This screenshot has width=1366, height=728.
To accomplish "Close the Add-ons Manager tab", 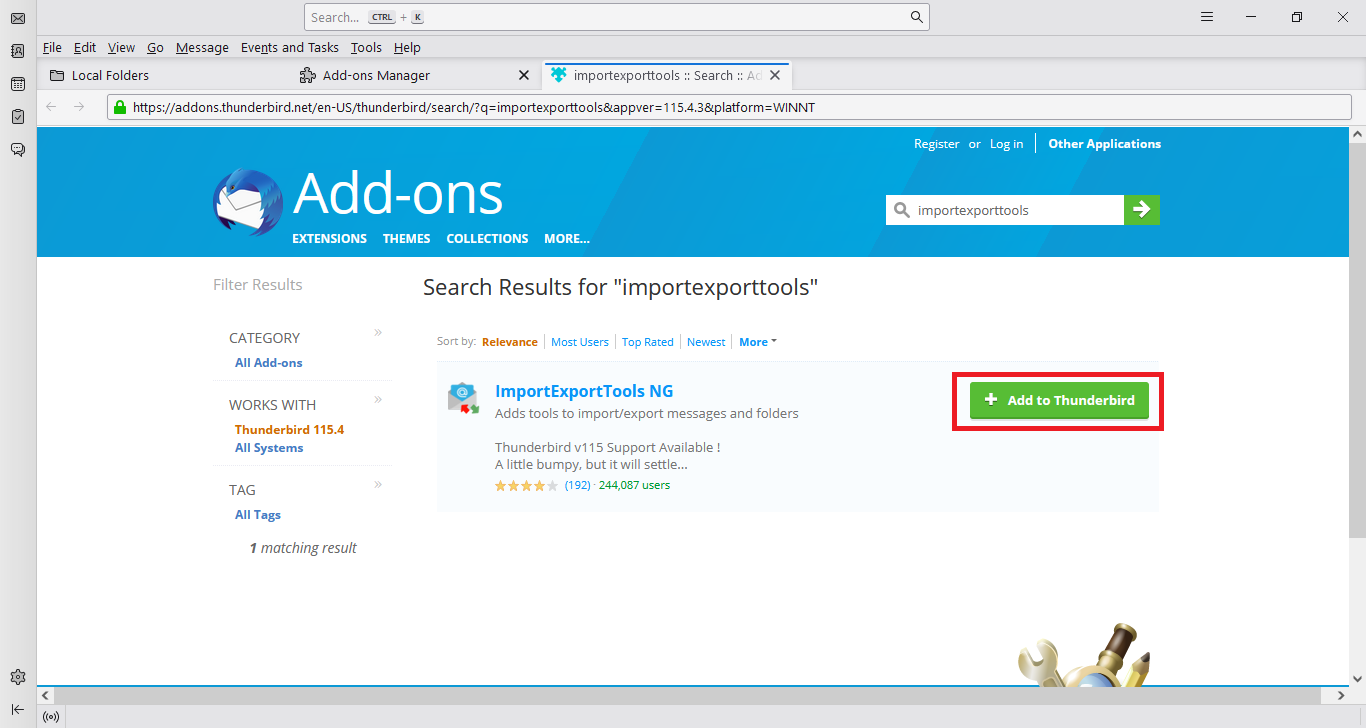I will coord(524,75).
